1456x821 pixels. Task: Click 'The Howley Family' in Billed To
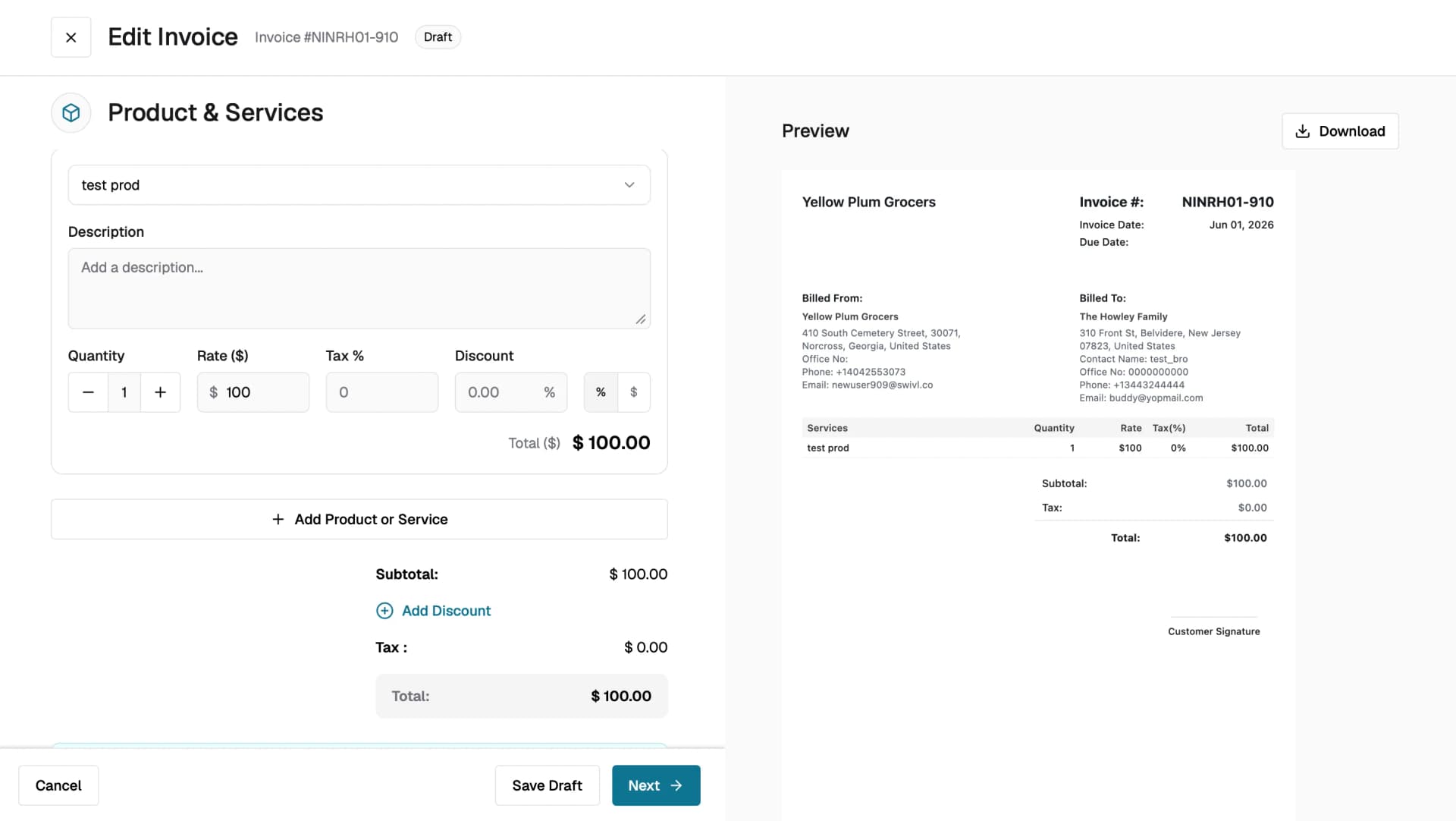click(x=1123, y=316)
